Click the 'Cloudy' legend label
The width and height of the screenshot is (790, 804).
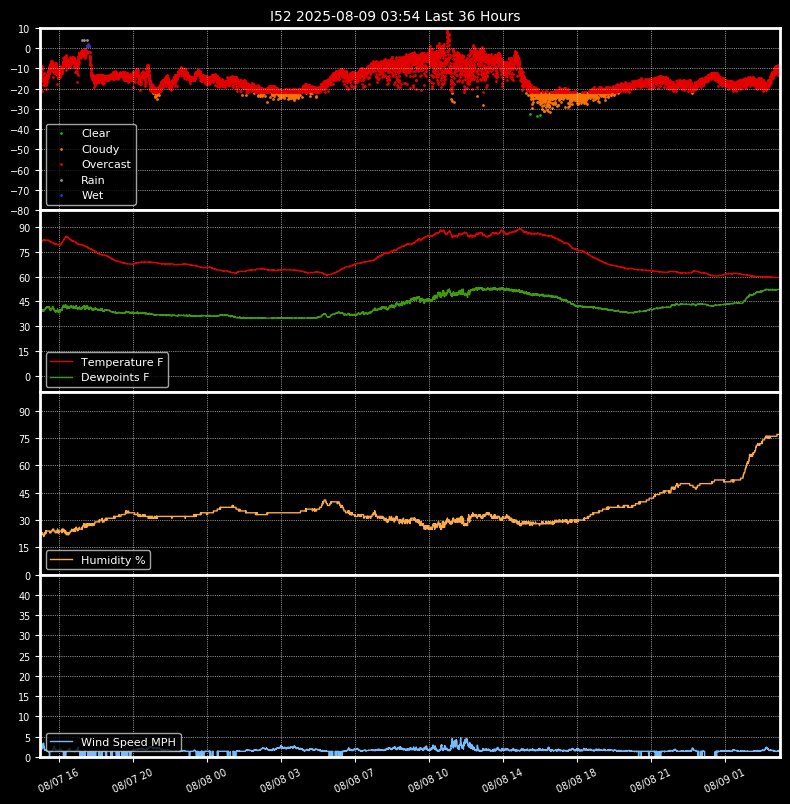point(100,149)
